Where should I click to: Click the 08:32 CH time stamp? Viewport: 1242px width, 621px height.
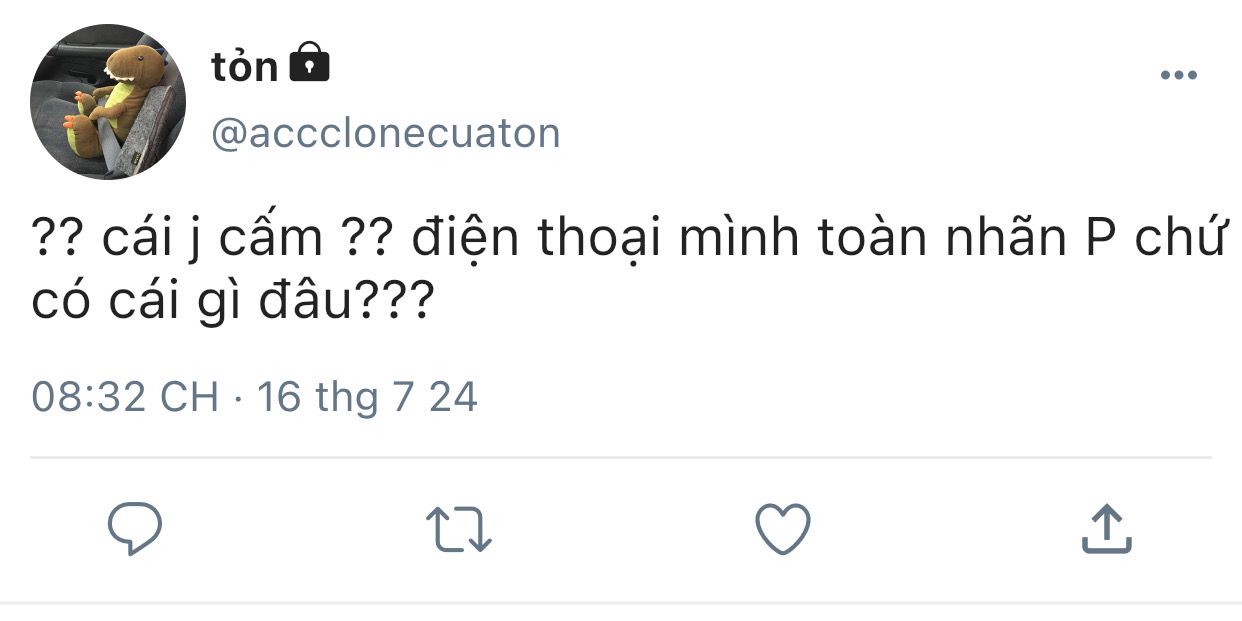pos(125,397)
